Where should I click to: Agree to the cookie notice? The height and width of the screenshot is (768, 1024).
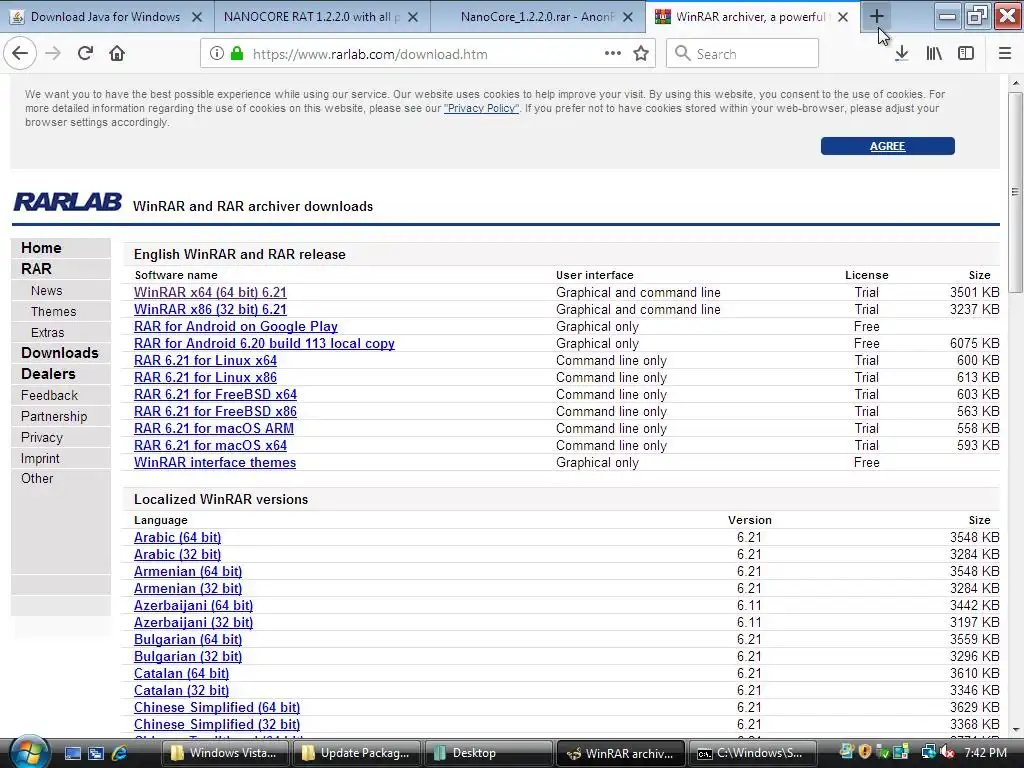point(888,146)
